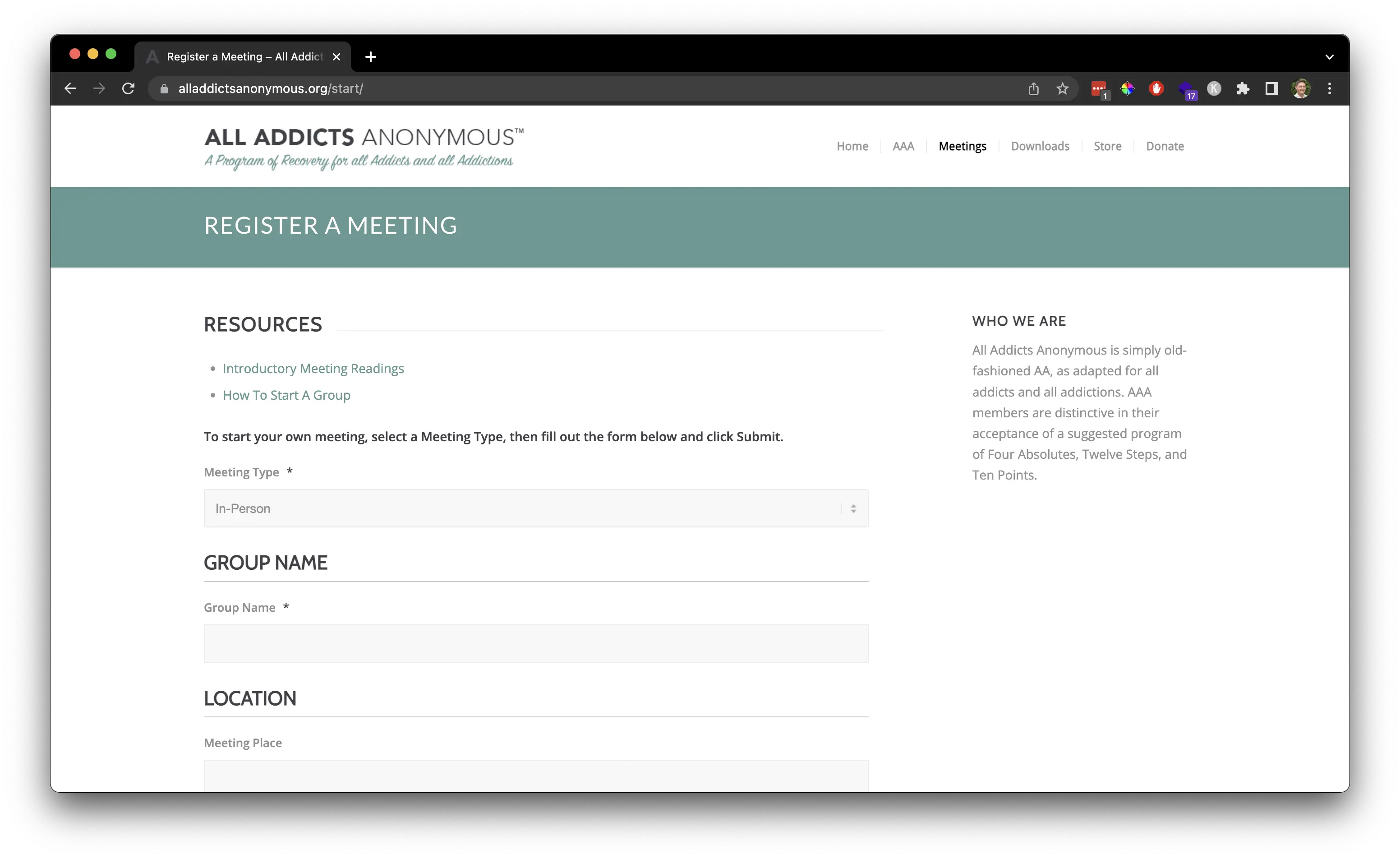The image size is (1400, 859).
Task: Click the site security padlock icon
Action: click(x=163, y=89)
